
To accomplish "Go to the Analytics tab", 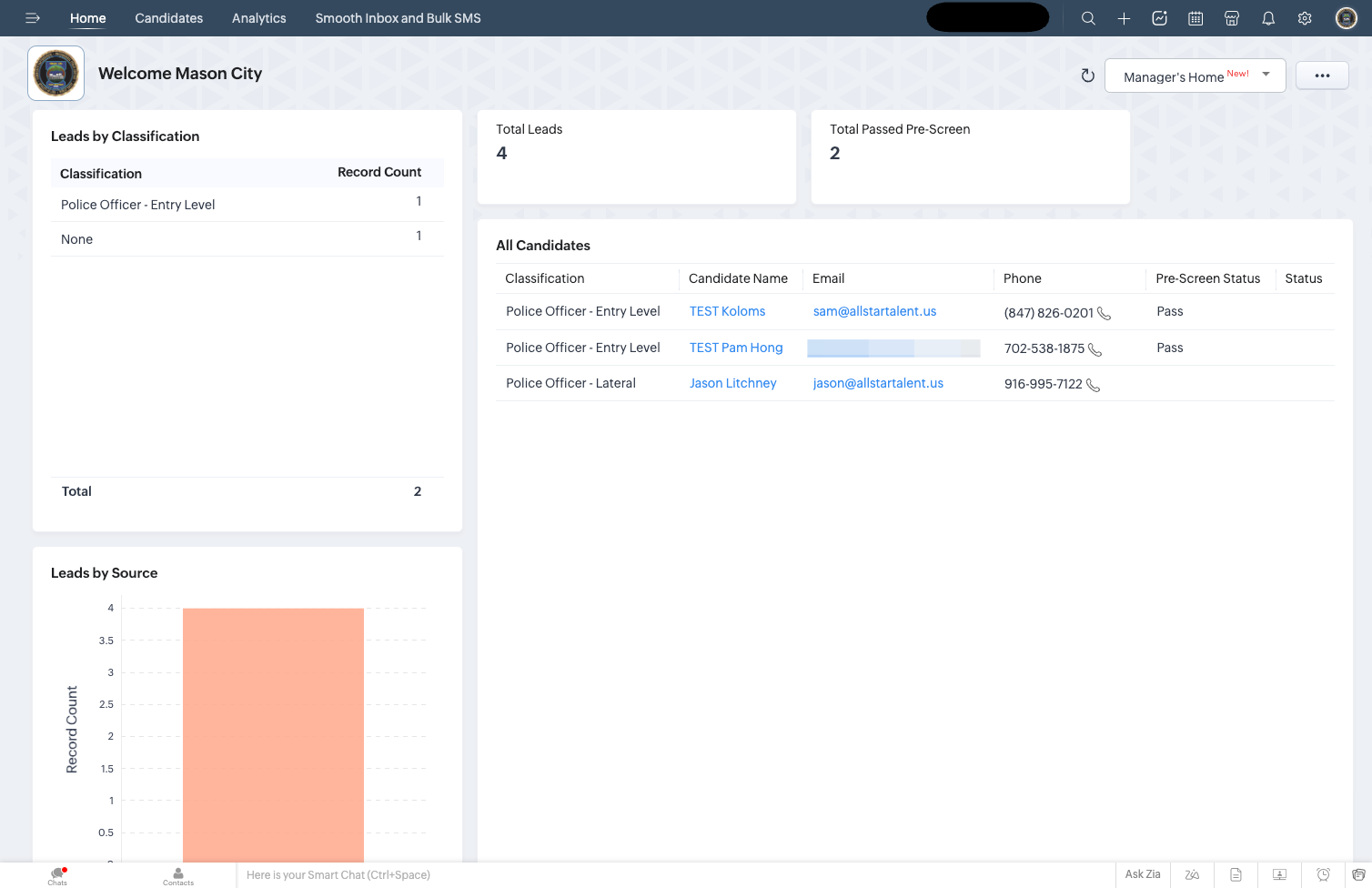I will 259,18.
